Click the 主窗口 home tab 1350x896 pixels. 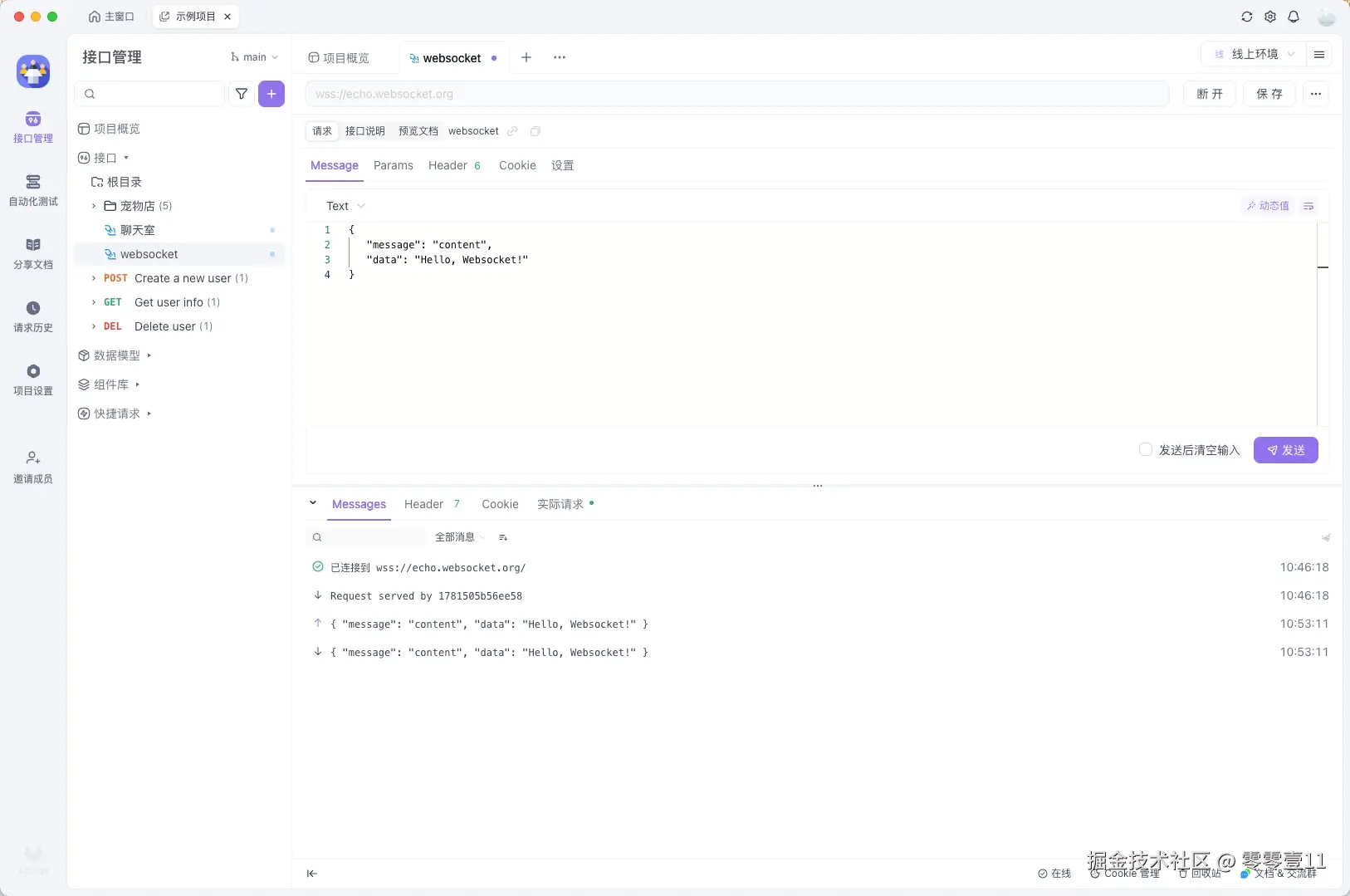(x=111, y=17)
